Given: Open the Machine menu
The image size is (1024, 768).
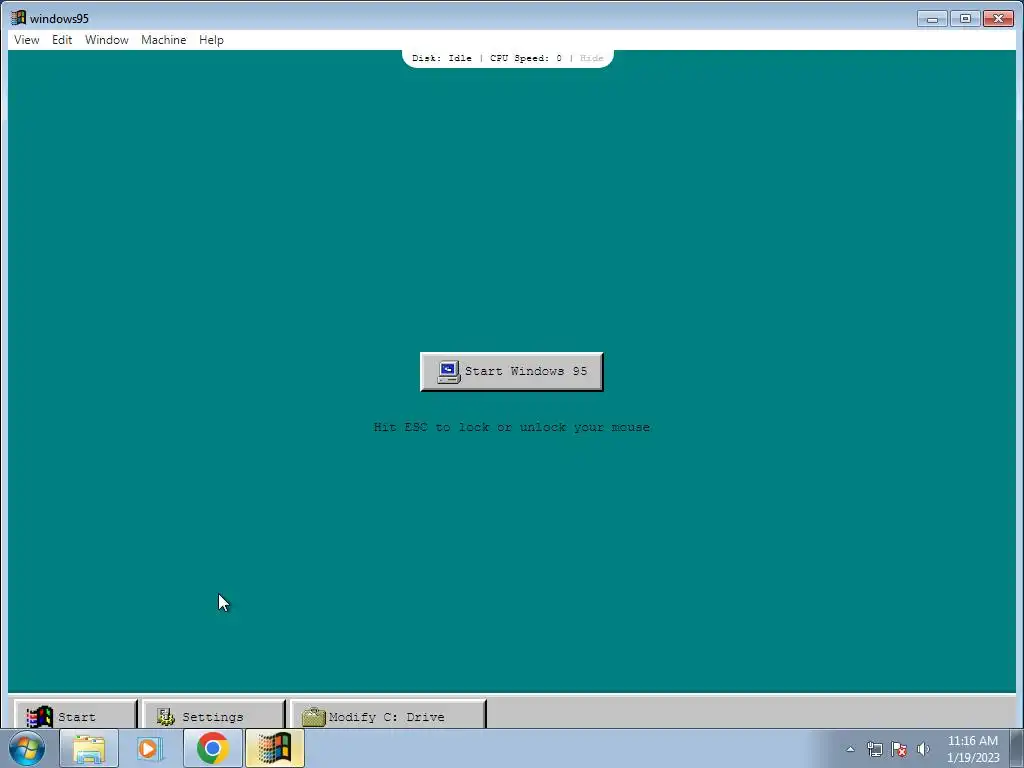Looking at the screenshot, I should (x=163, y=40).
